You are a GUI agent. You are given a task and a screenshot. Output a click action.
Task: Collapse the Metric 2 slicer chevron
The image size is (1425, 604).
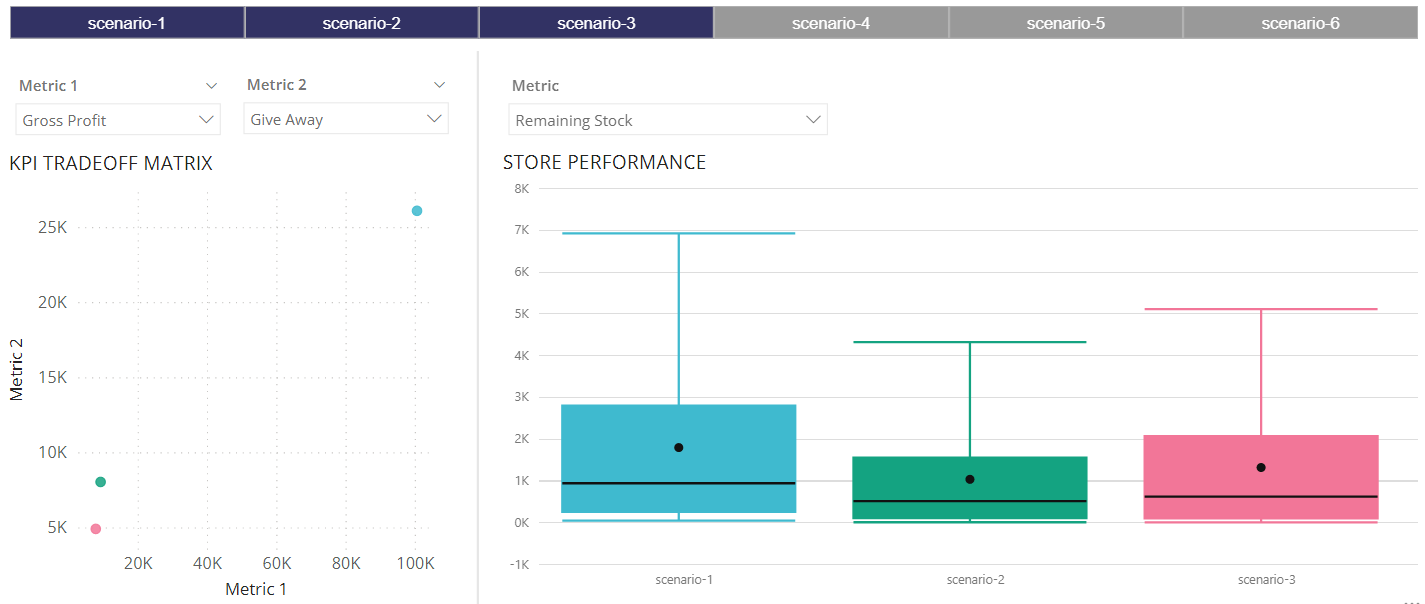[439, 85]
